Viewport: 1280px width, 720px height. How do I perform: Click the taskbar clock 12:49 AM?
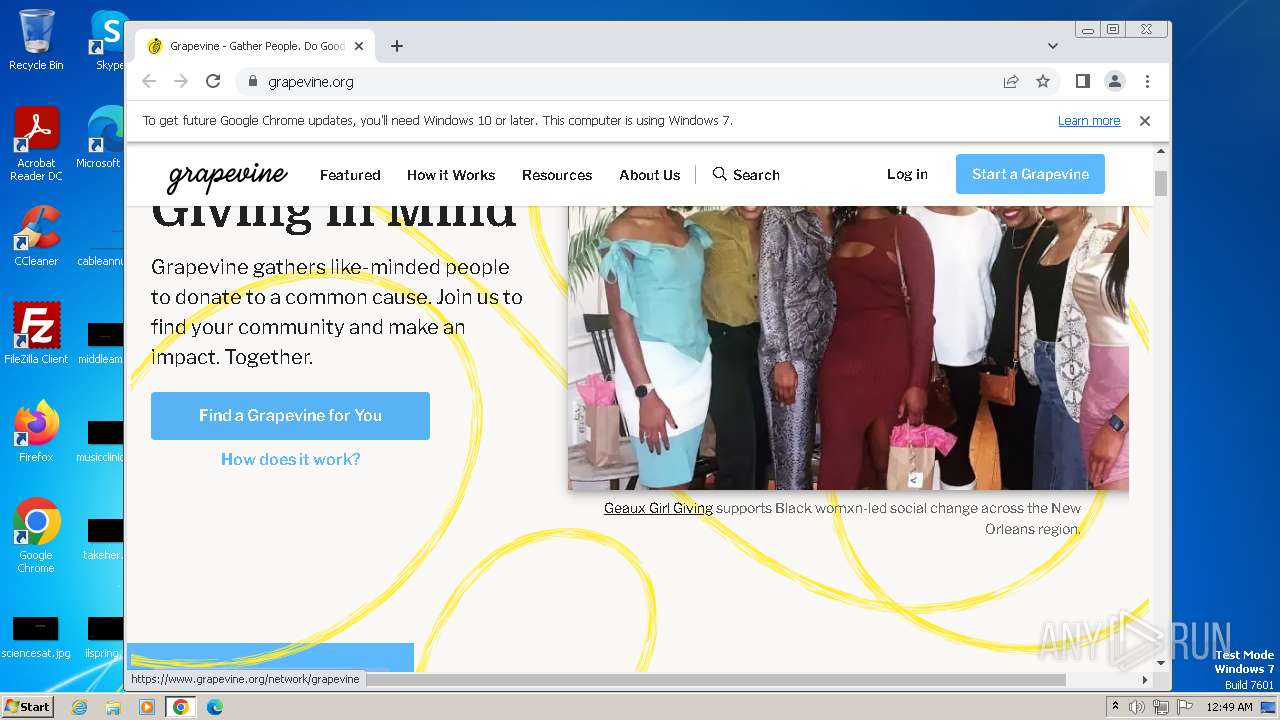[1229, 707]
